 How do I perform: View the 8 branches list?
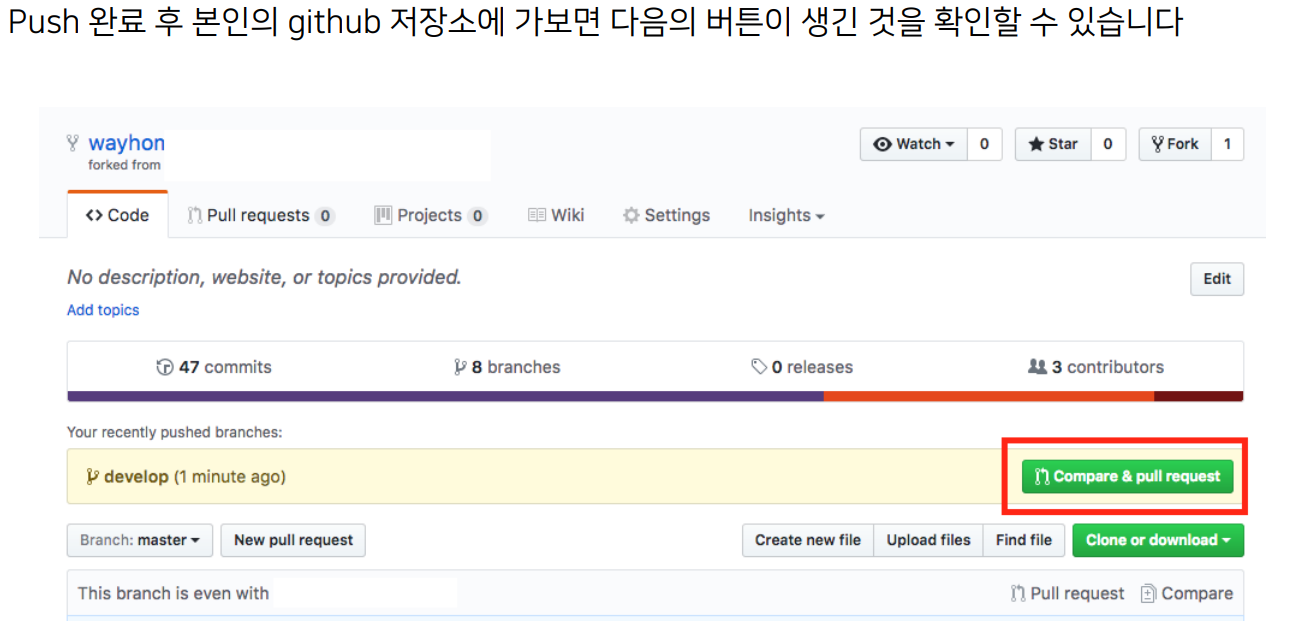(507, 367)
